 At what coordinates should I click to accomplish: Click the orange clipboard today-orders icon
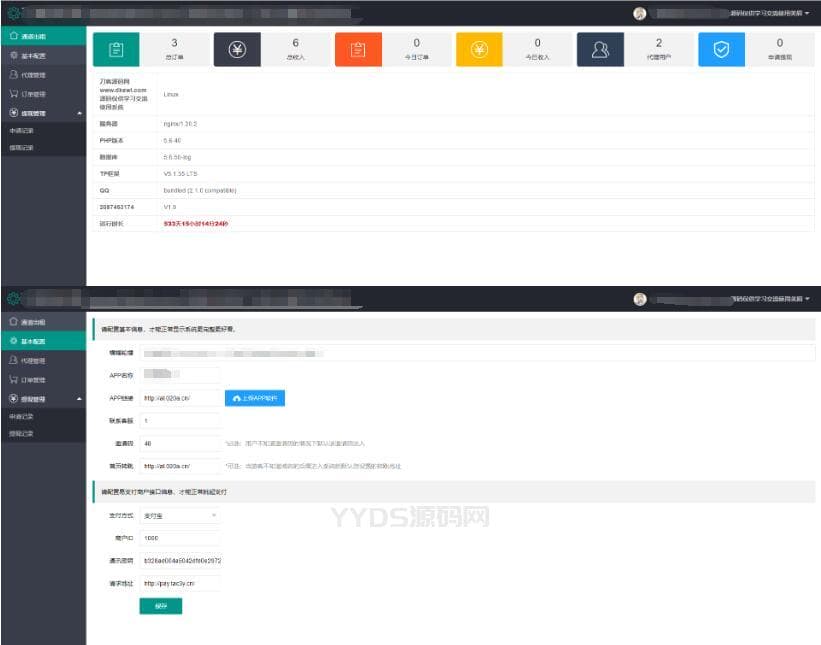coord(358,50)
